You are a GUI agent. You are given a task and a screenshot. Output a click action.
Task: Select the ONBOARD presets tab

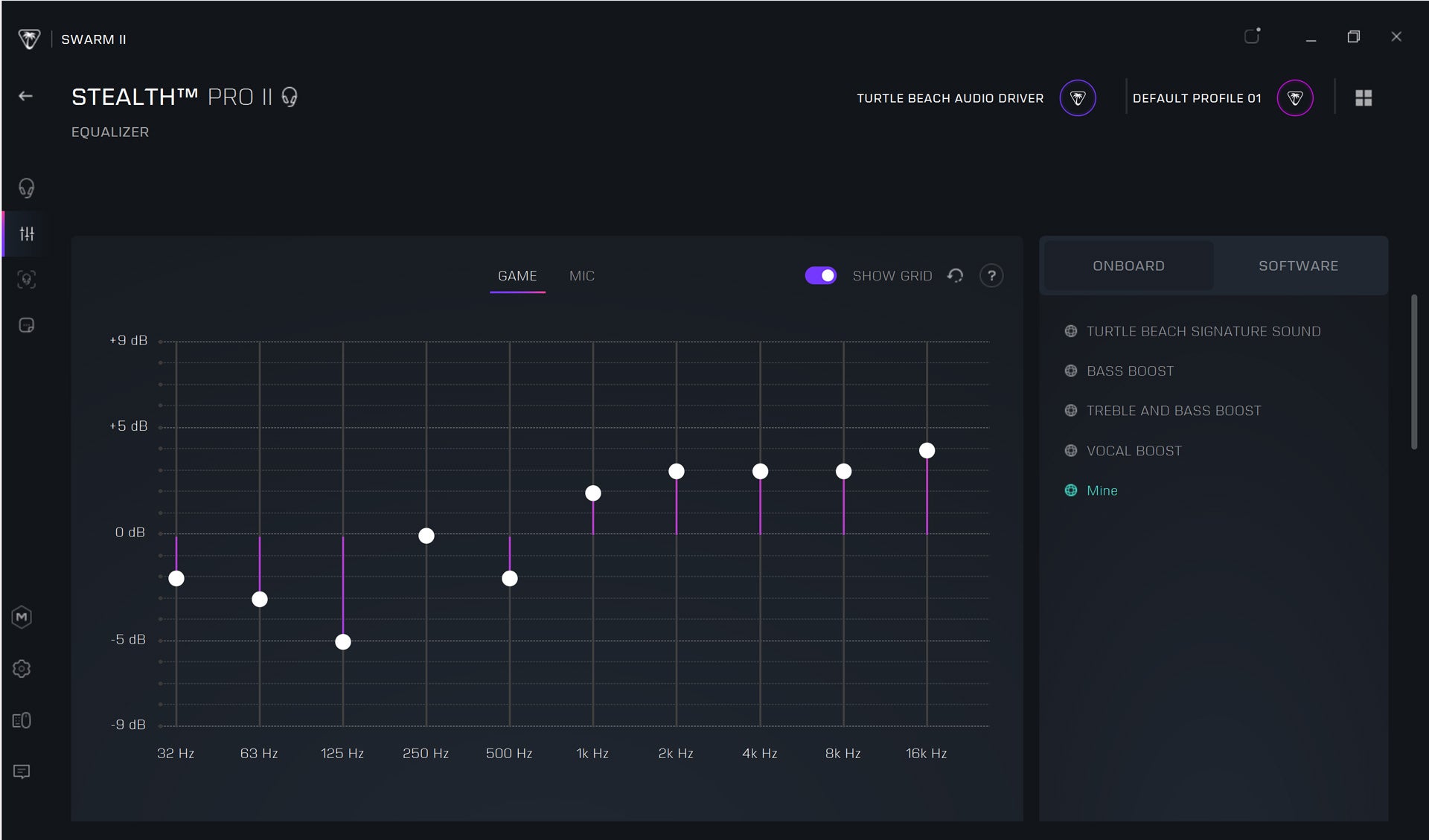click(1128, 266)
